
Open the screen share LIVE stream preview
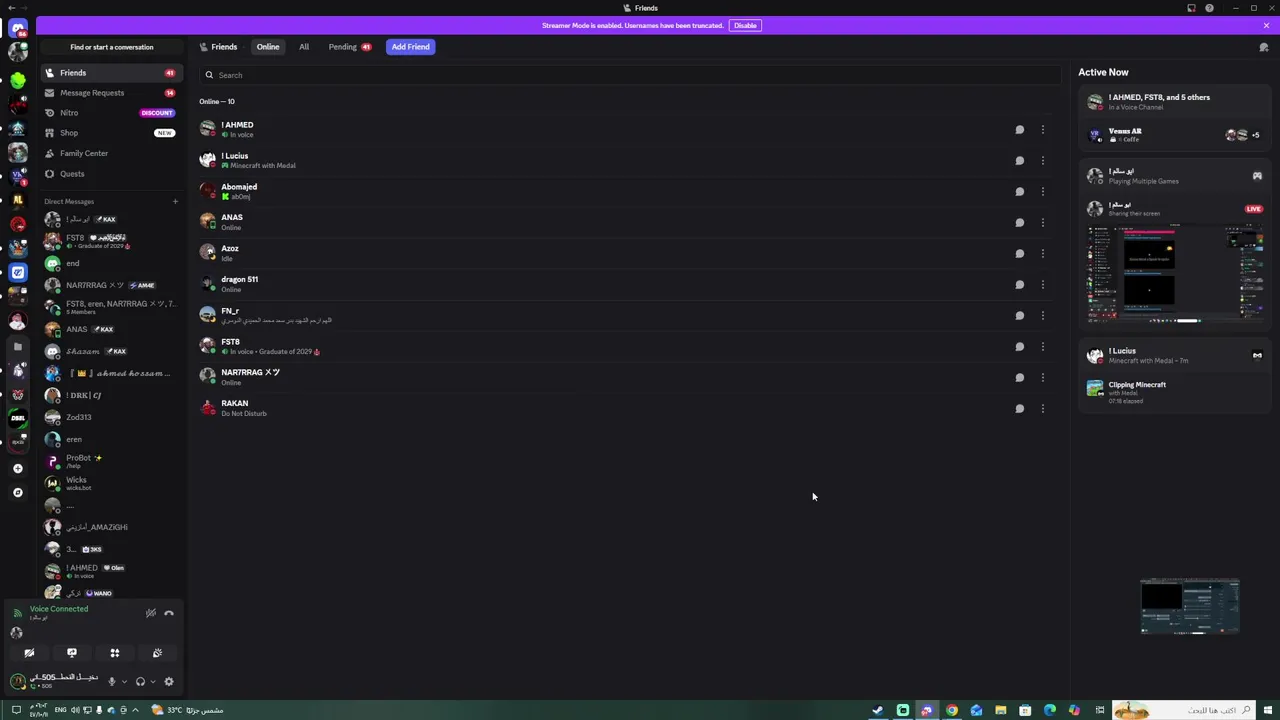pyautogui.click(x=1175, y=273)
